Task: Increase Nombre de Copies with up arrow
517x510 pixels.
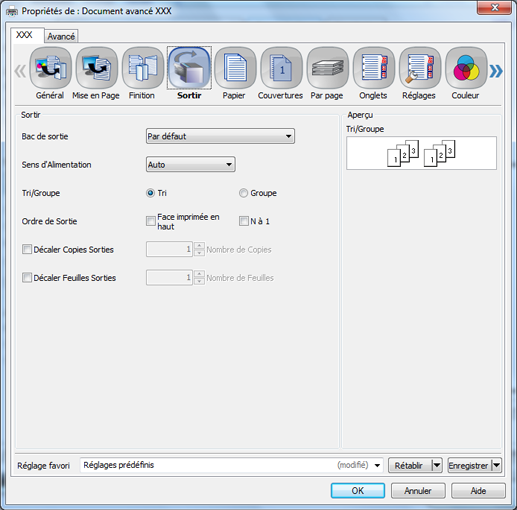Action: click(x=199, y=246)
